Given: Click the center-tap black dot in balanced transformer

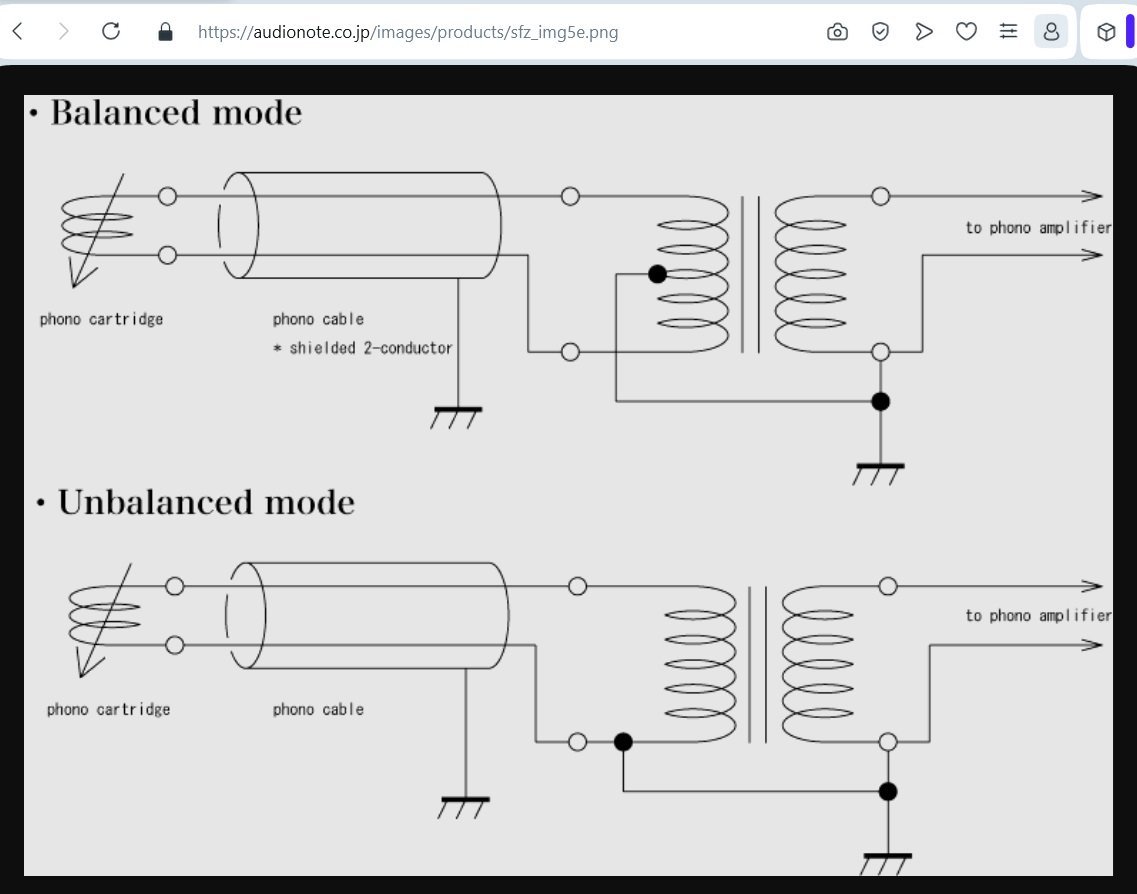Looking at the screenshot, I should click(657, 274).
